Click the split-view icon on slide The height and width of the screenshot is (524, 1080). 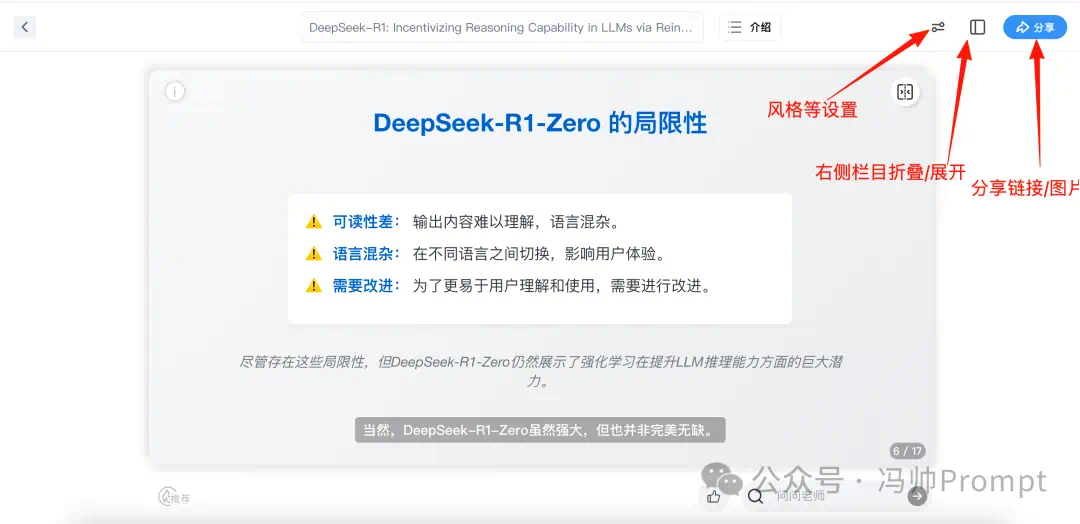[905, 92]
